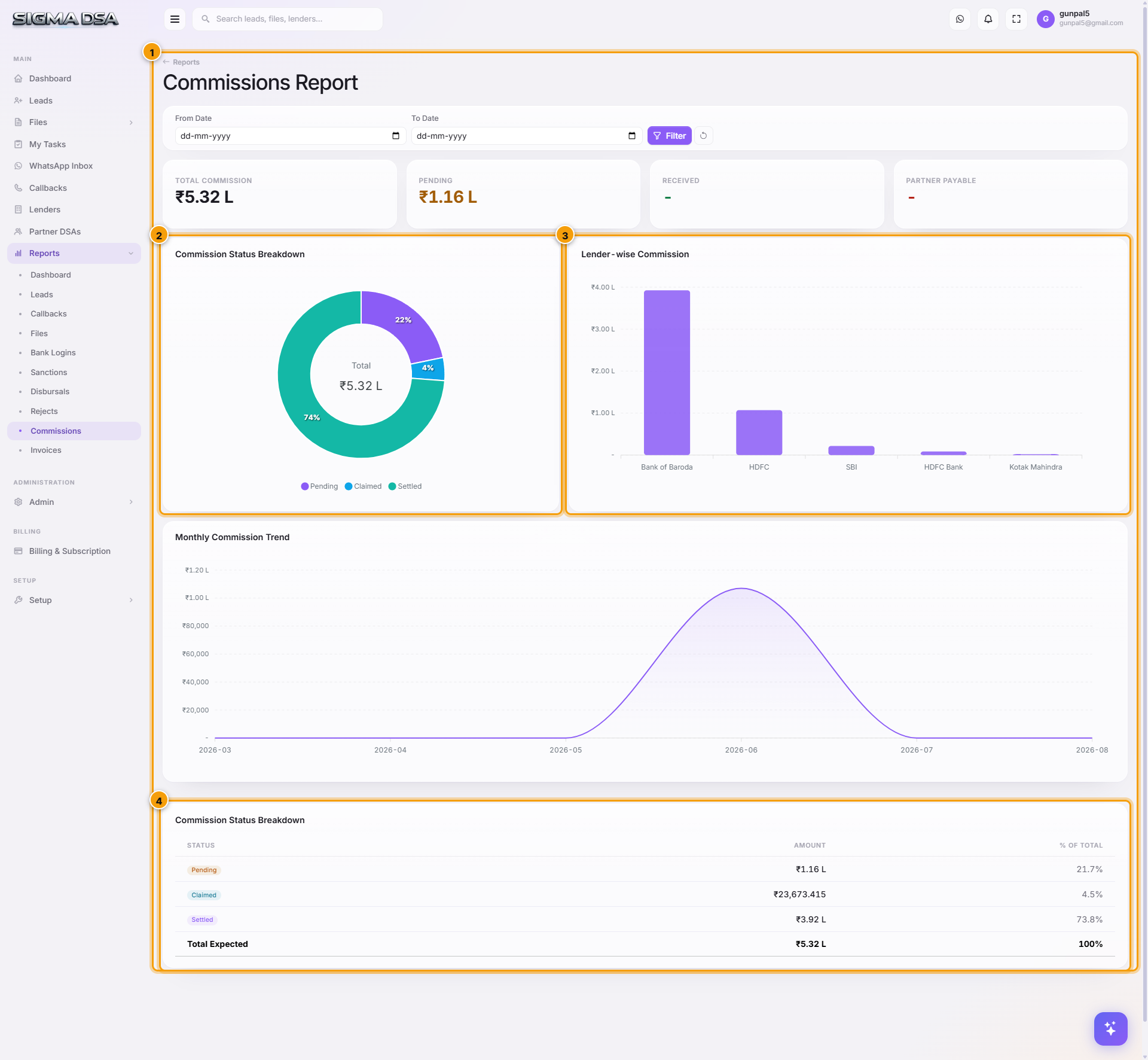The image size is (1148, 1060).
Task: Click the 22% Pending donut segment
Action: pyautogui.click(x=403, y=321)
